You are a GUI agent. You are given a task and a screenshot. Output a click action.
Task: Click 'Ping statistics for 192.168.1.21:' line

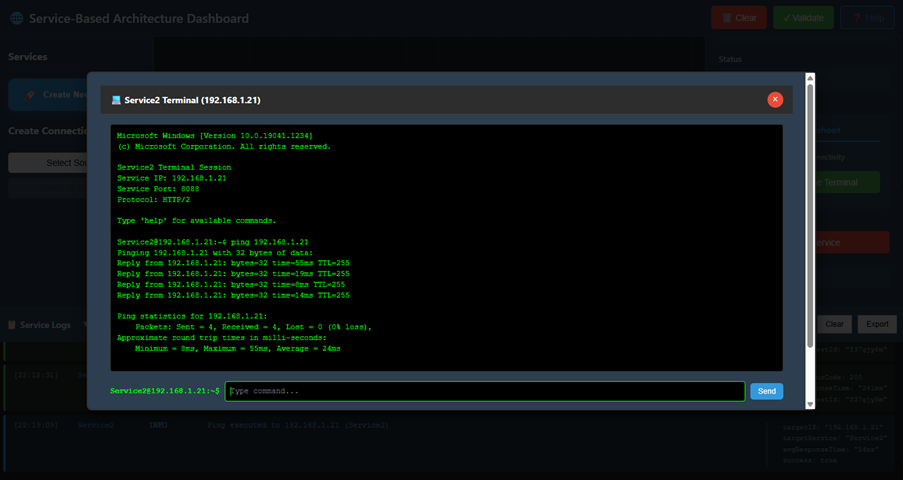[x=192, y=316]
